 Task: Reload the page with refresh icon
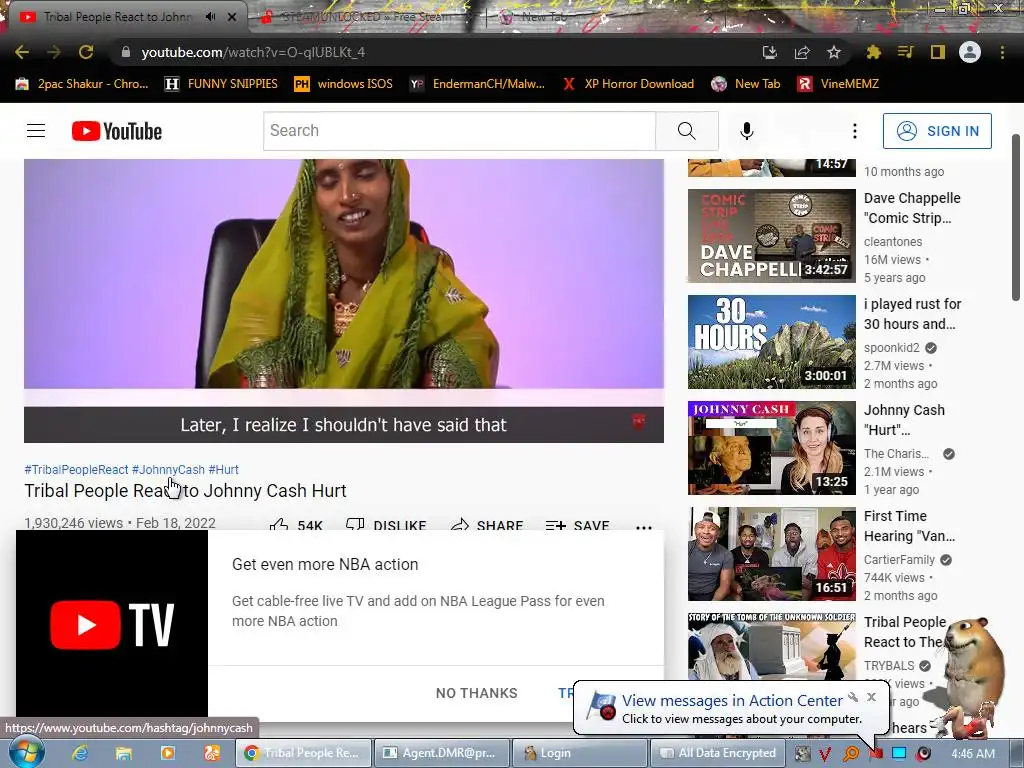point(86,52)
